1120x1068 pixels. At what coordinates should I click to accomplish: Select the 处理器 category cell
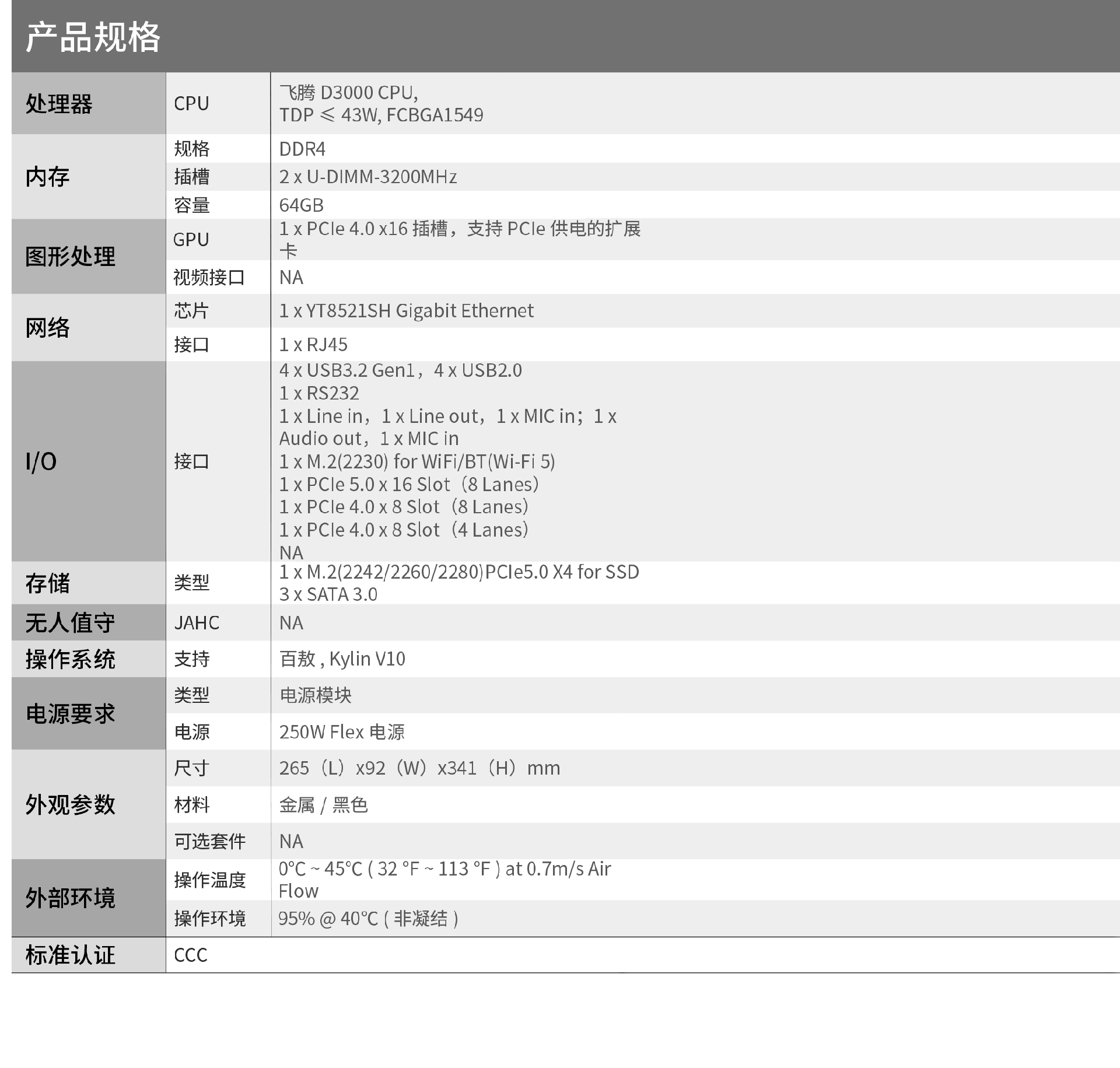pos(59,104)
